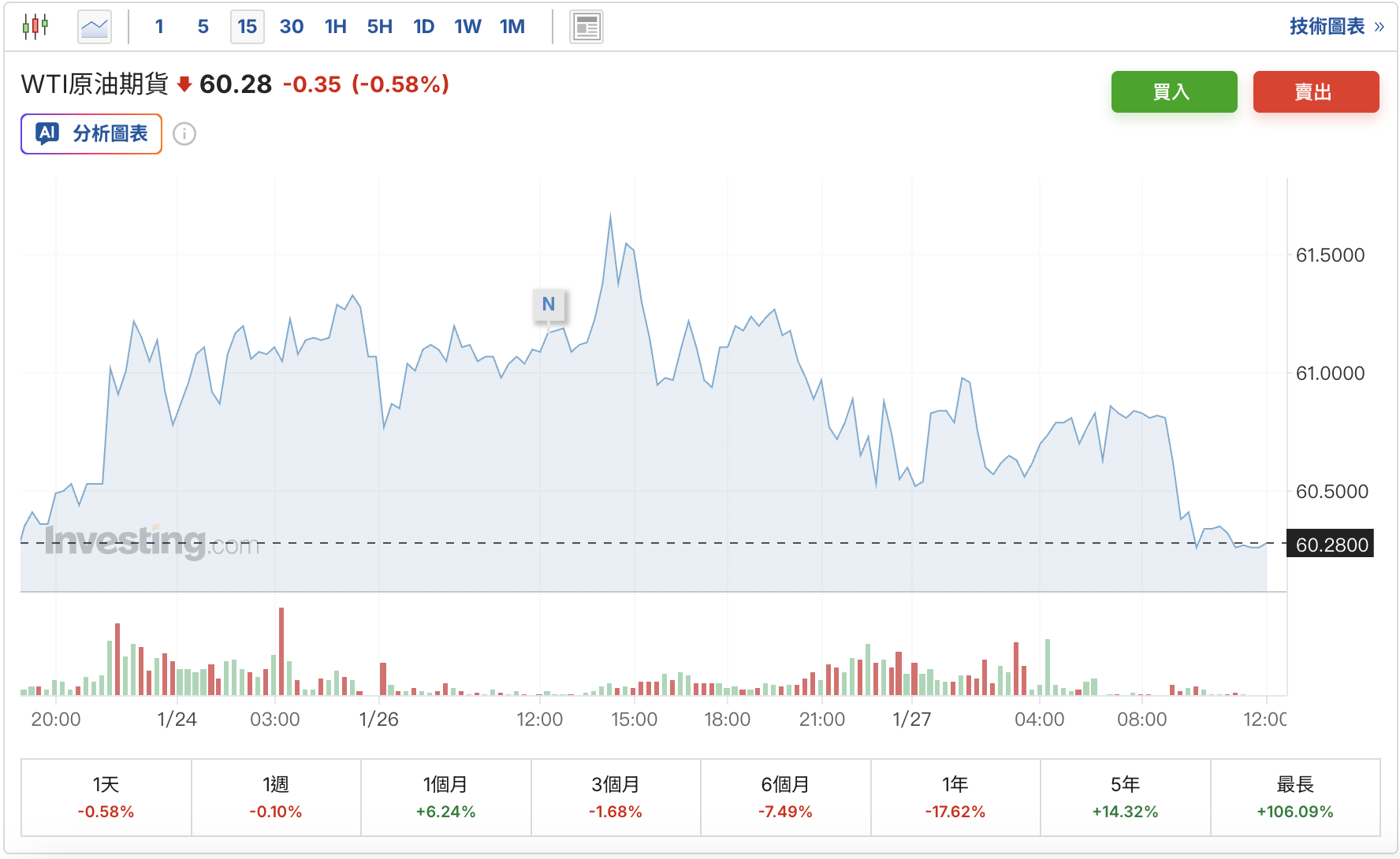Open the info tooltip icon next to AI button
Viewport: 1400px width, 859px height.
click(184, 133)
